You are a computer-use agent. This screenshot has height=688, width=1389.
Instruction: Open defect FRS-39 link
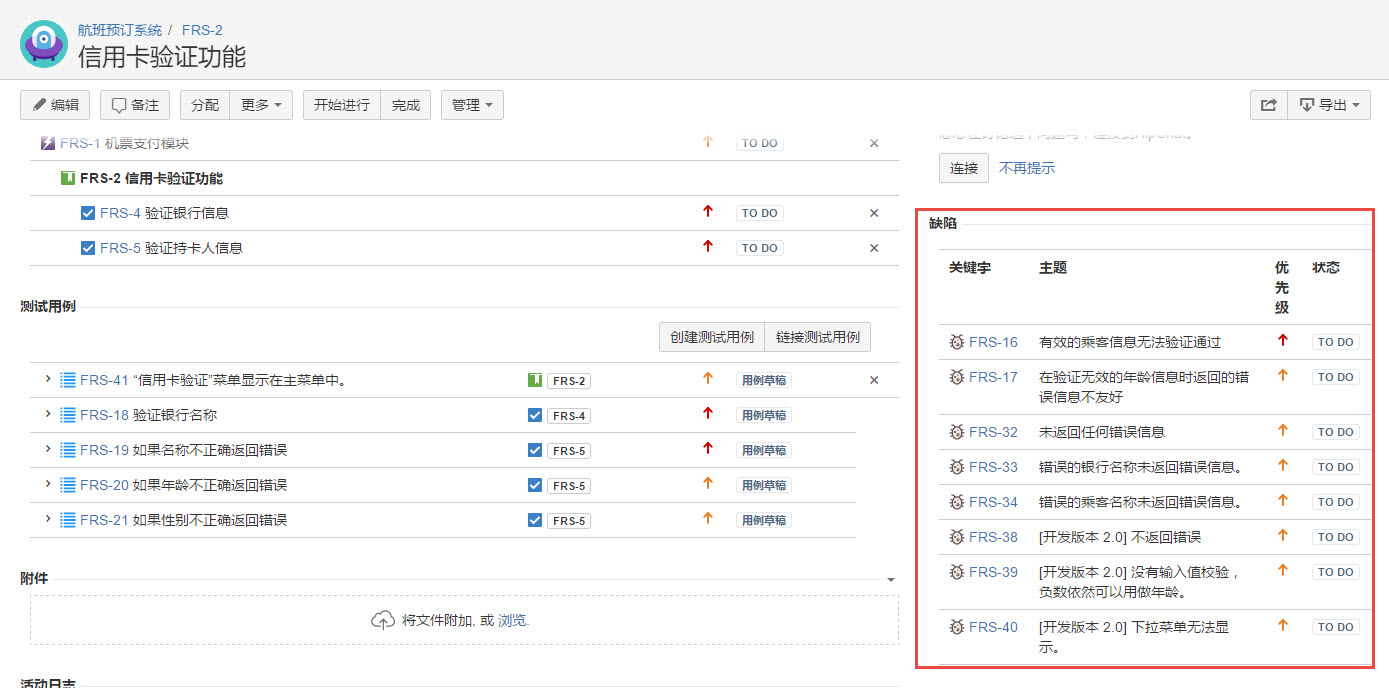pos(993,572)
